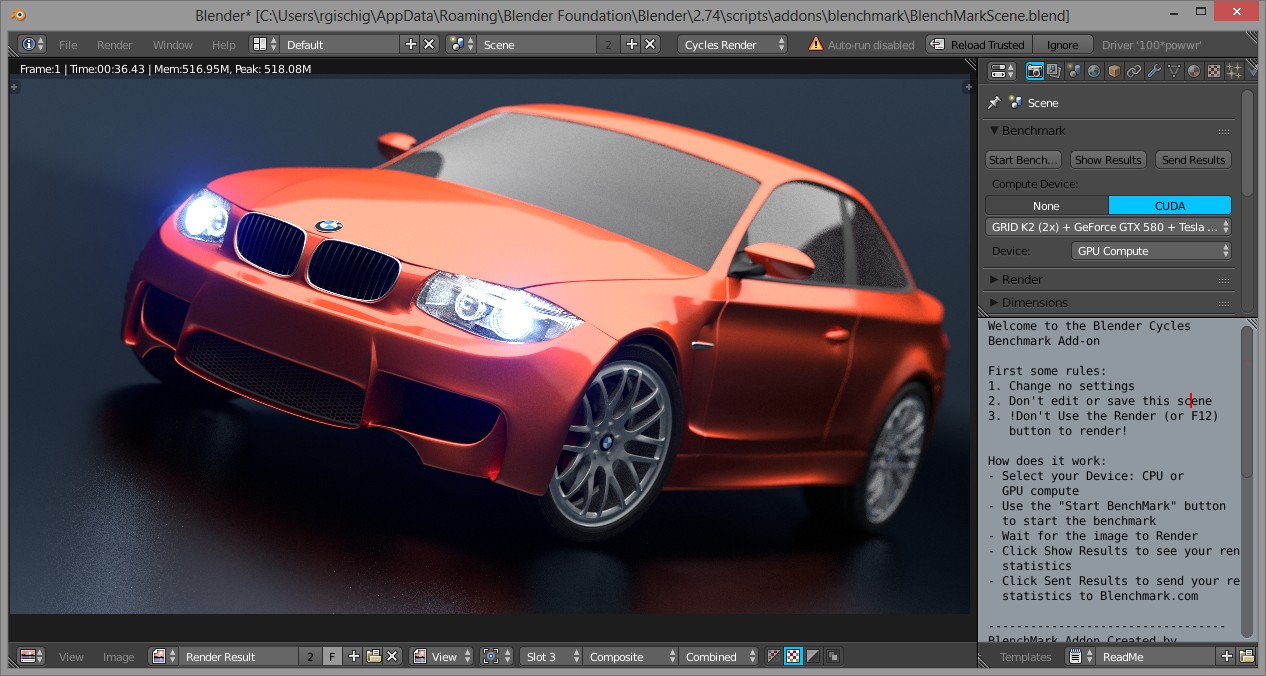
Task: Toggle Z-Buffer channel display
Action: pos(833,657)
